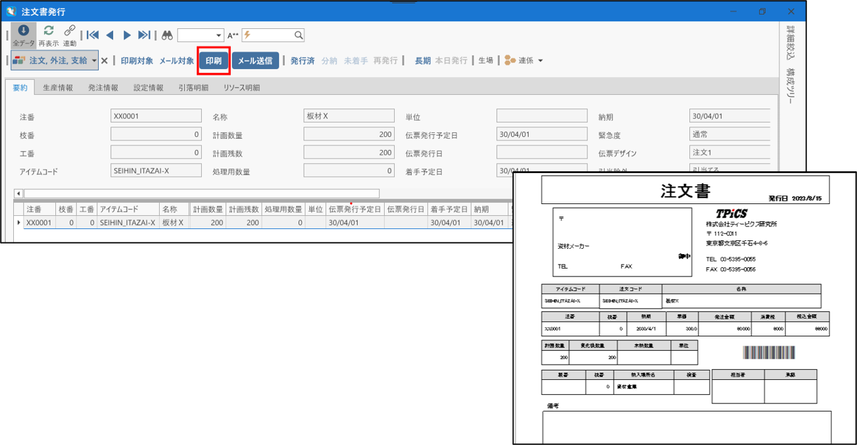This screenshot has height=445, width=857.
Task: Open the 構成ツリー side panel
Action: point(790,86)
